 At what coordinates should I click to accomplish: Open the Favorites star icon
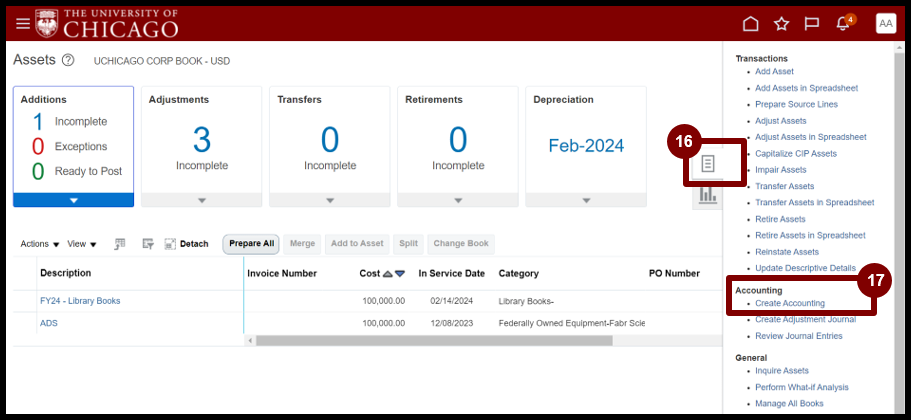click(x=781, y=24)
